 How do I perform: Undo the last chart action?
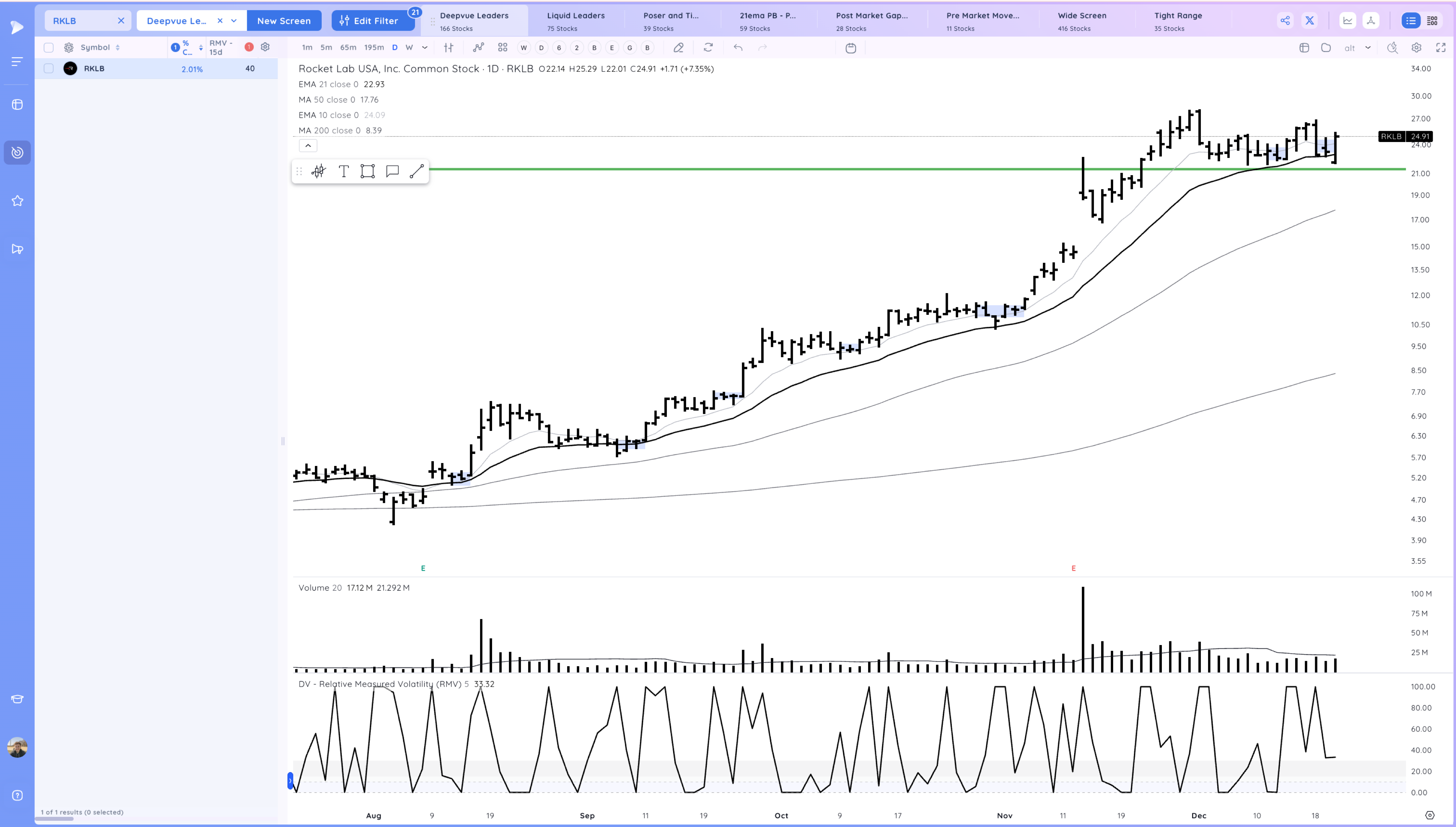click(x=738, y=48)
